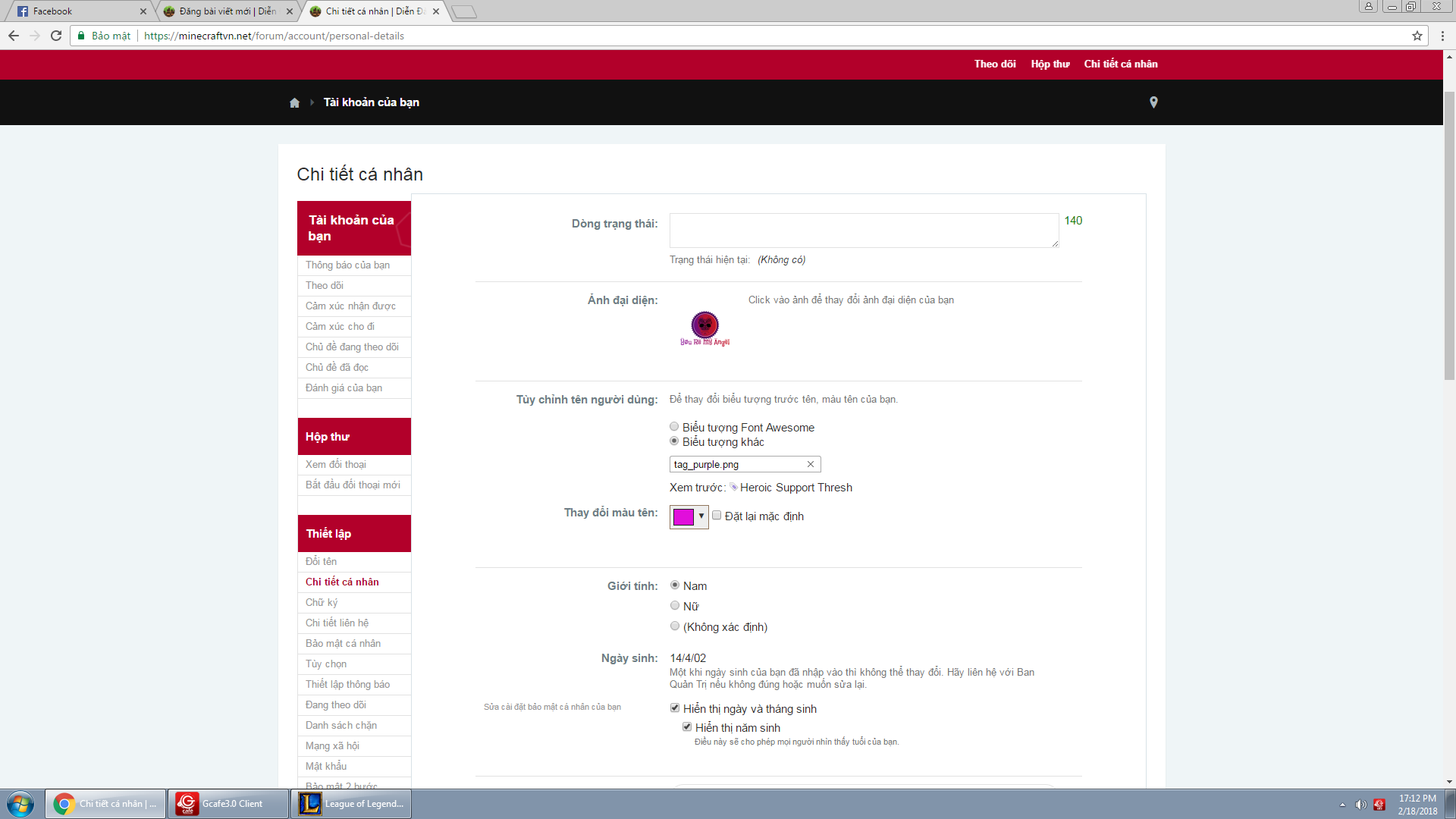Uncheck Hiển thị năm sinh checkbox

[687, 727]
